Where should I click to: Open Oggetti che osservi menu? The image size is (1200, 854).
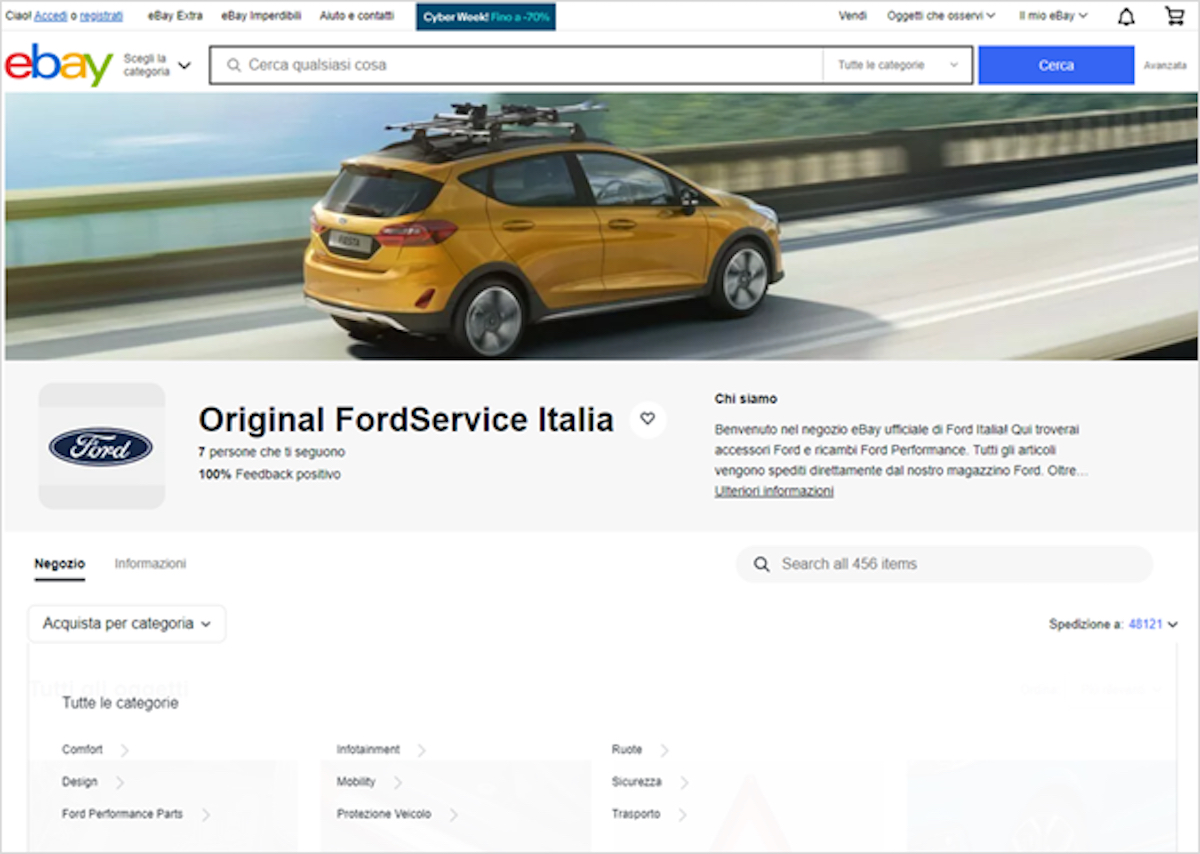941,16
